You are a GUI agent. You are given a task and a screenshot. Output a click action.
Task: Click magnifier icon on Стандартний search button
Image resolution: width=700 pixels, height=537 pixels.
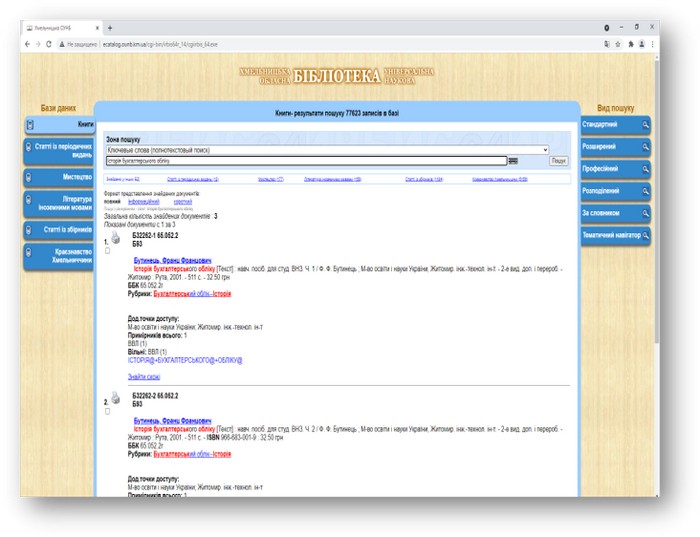(x=646, y=125)
